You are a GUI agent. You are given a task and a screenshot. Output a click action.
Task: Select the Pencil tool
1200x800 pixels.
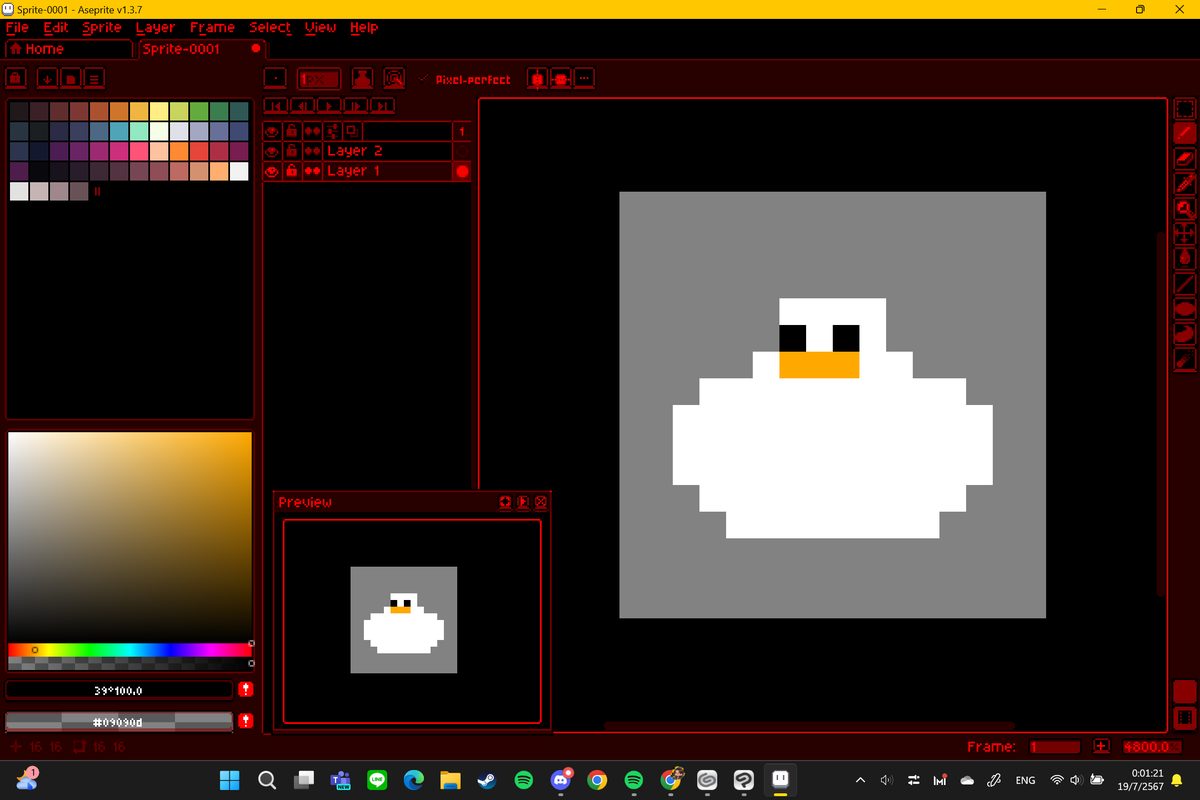[1184, 133]
